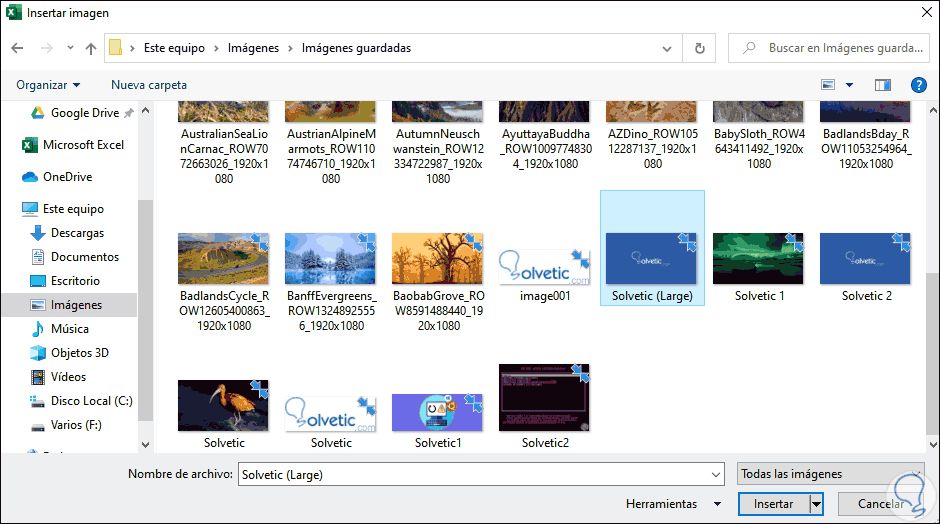
Task: Select AustrianAlpineMarmots file name
Action: point(331,156)
